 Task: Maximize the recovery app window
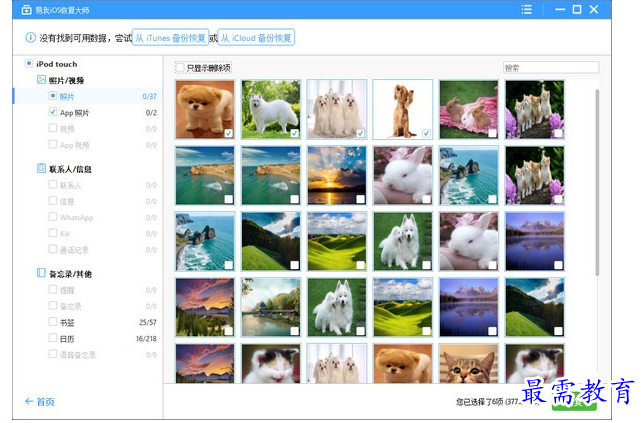(x=577, y=9)
